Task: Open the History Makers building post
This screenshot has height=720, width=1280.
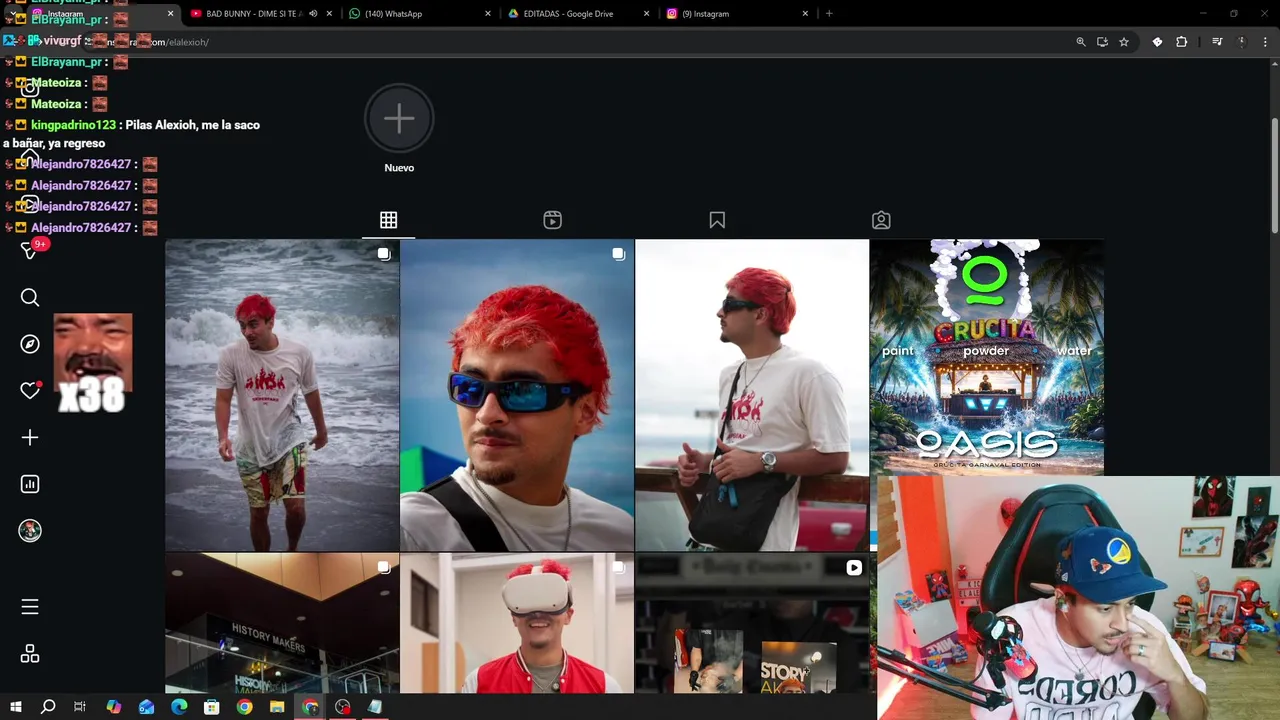Action: pos(282,623)
